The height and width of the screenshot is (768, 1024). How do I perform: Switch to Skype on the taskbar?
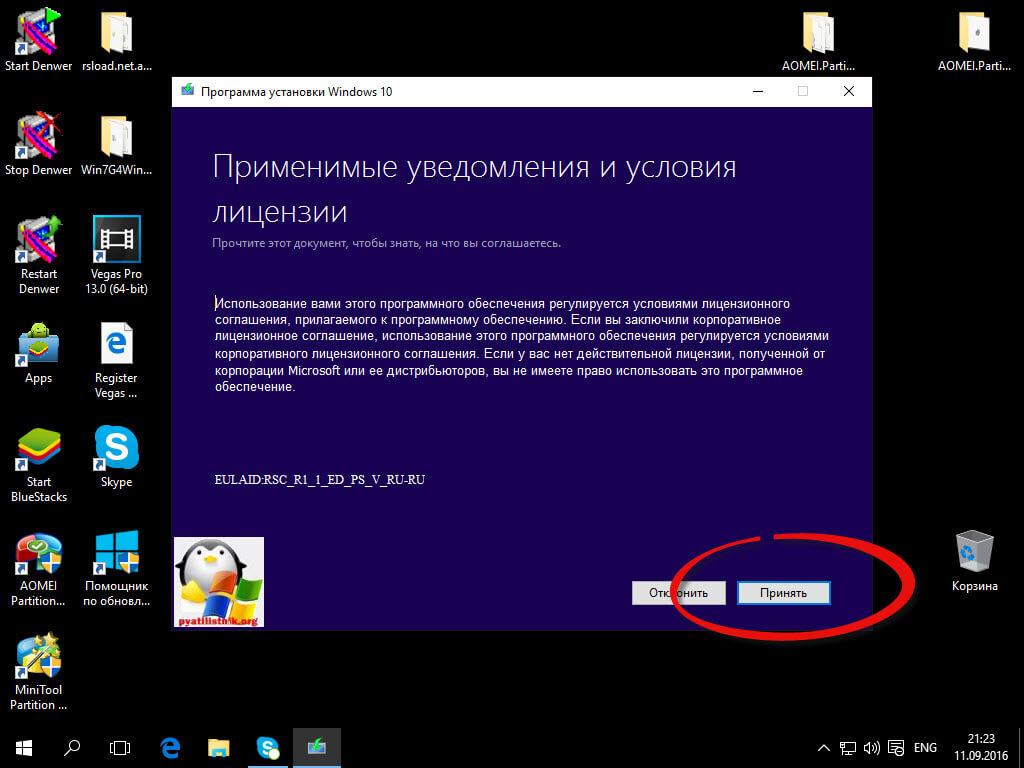[x=268, y=748]
